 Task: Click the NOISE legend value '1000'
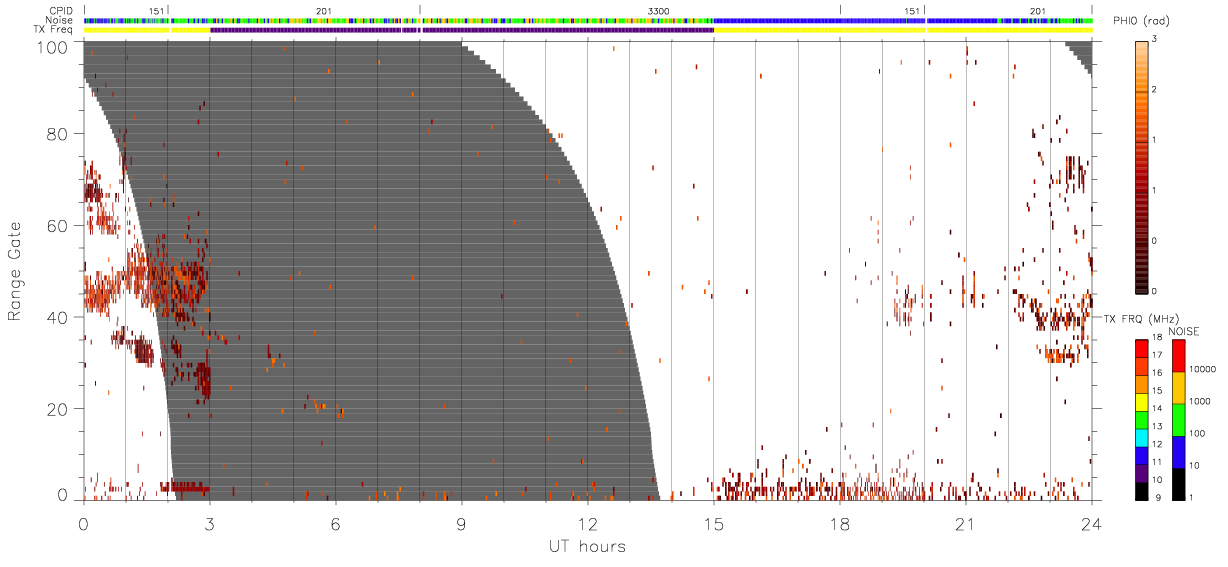(1200, 401)
